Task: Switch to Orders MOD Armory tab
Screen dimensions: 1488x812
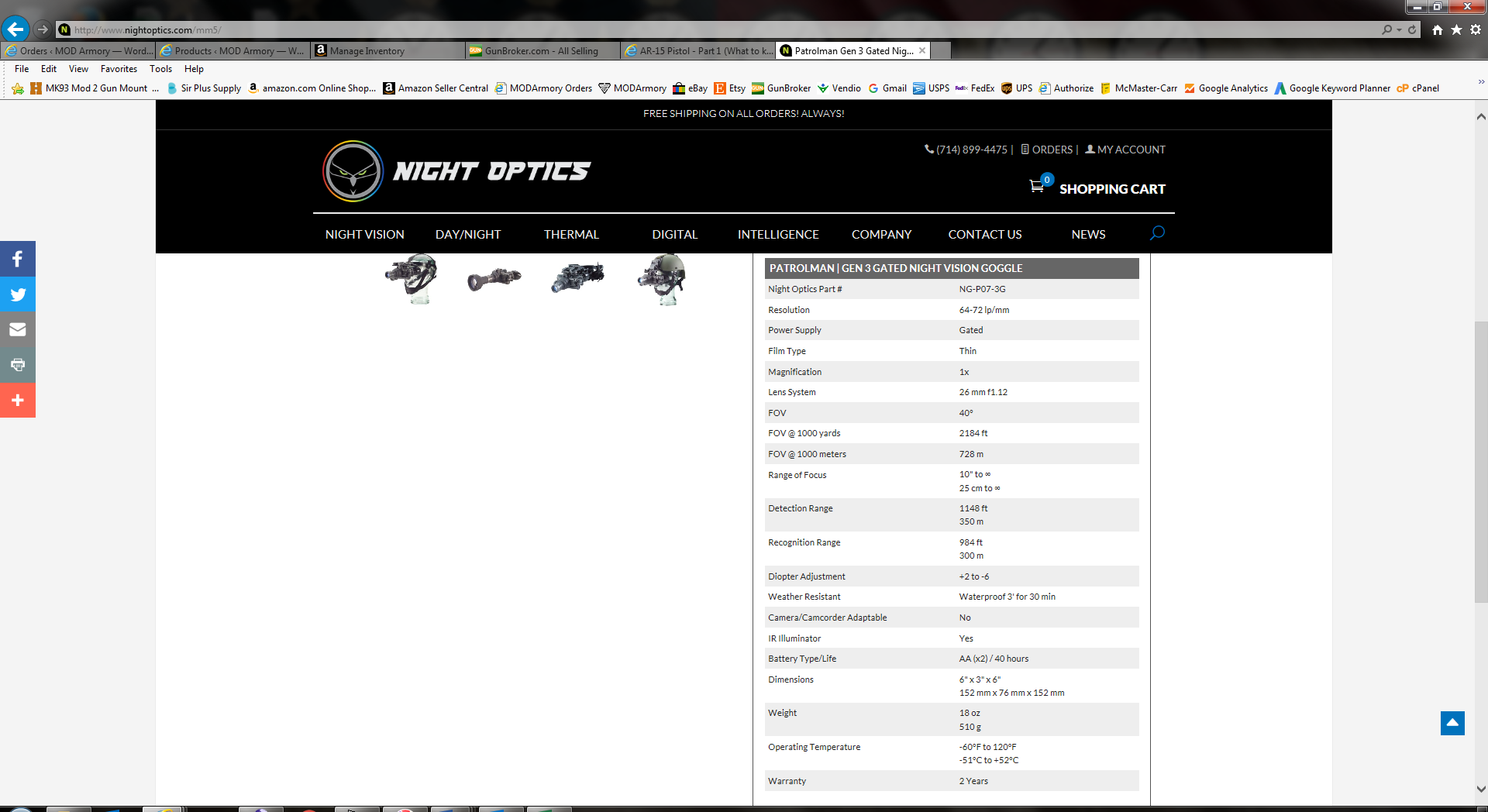Action: (x=77, y=51)
